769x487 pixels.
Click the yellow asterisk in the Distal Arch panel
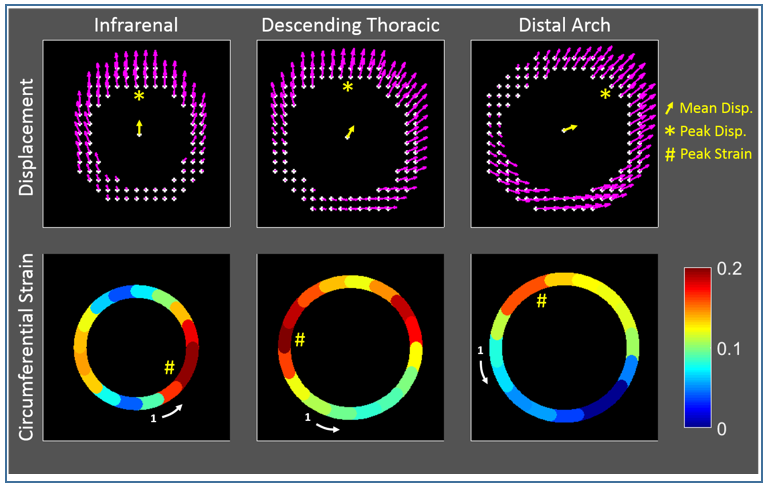click(605, 95)
